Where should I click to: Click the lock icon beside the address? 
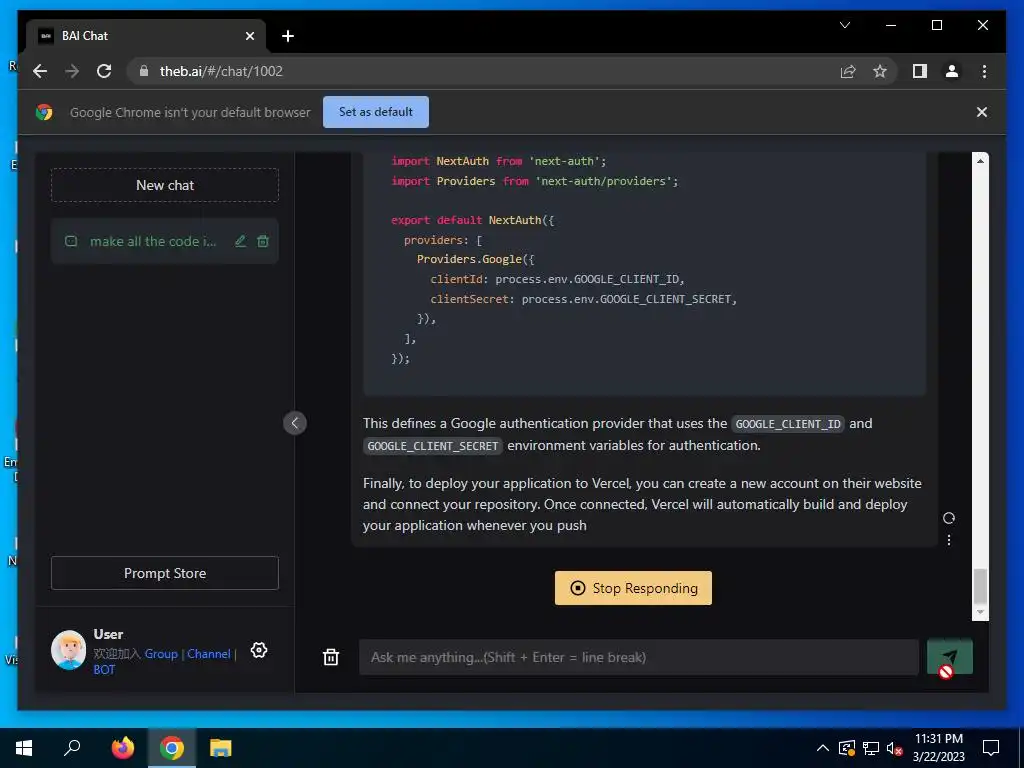pos(144,71)
